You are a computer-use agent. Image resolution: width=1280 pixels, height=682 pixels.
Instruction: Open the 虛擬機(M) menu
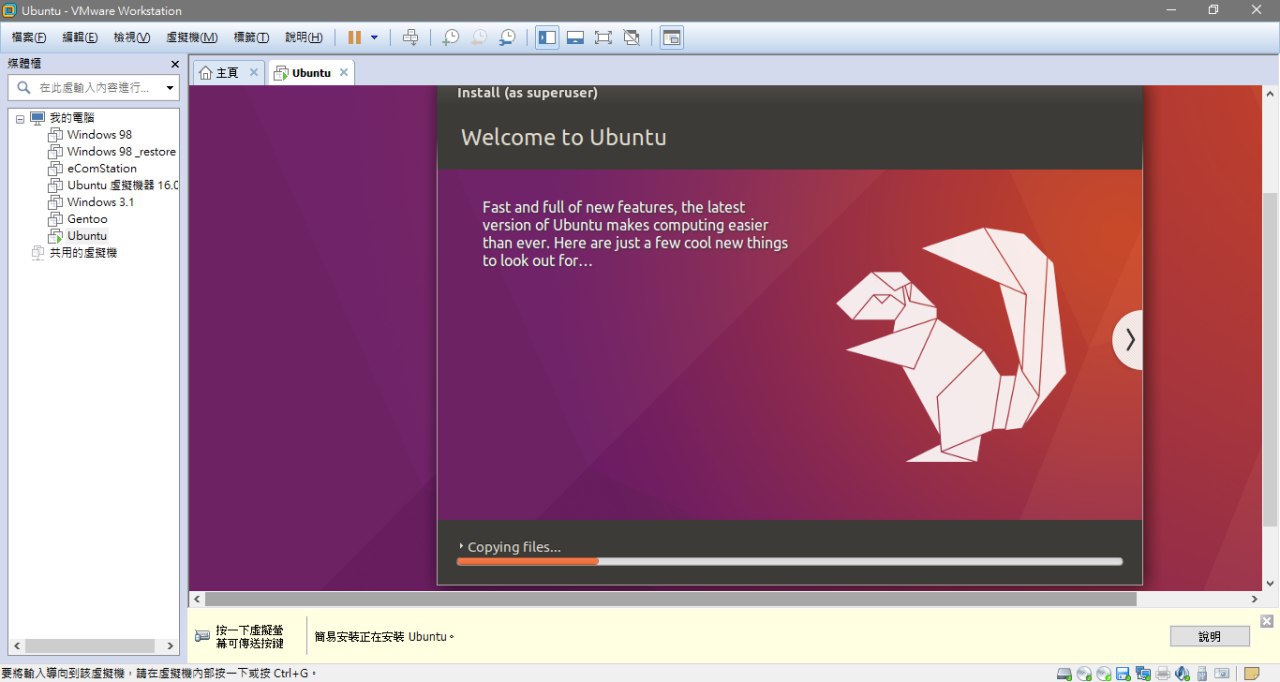(x=192, y=37)
